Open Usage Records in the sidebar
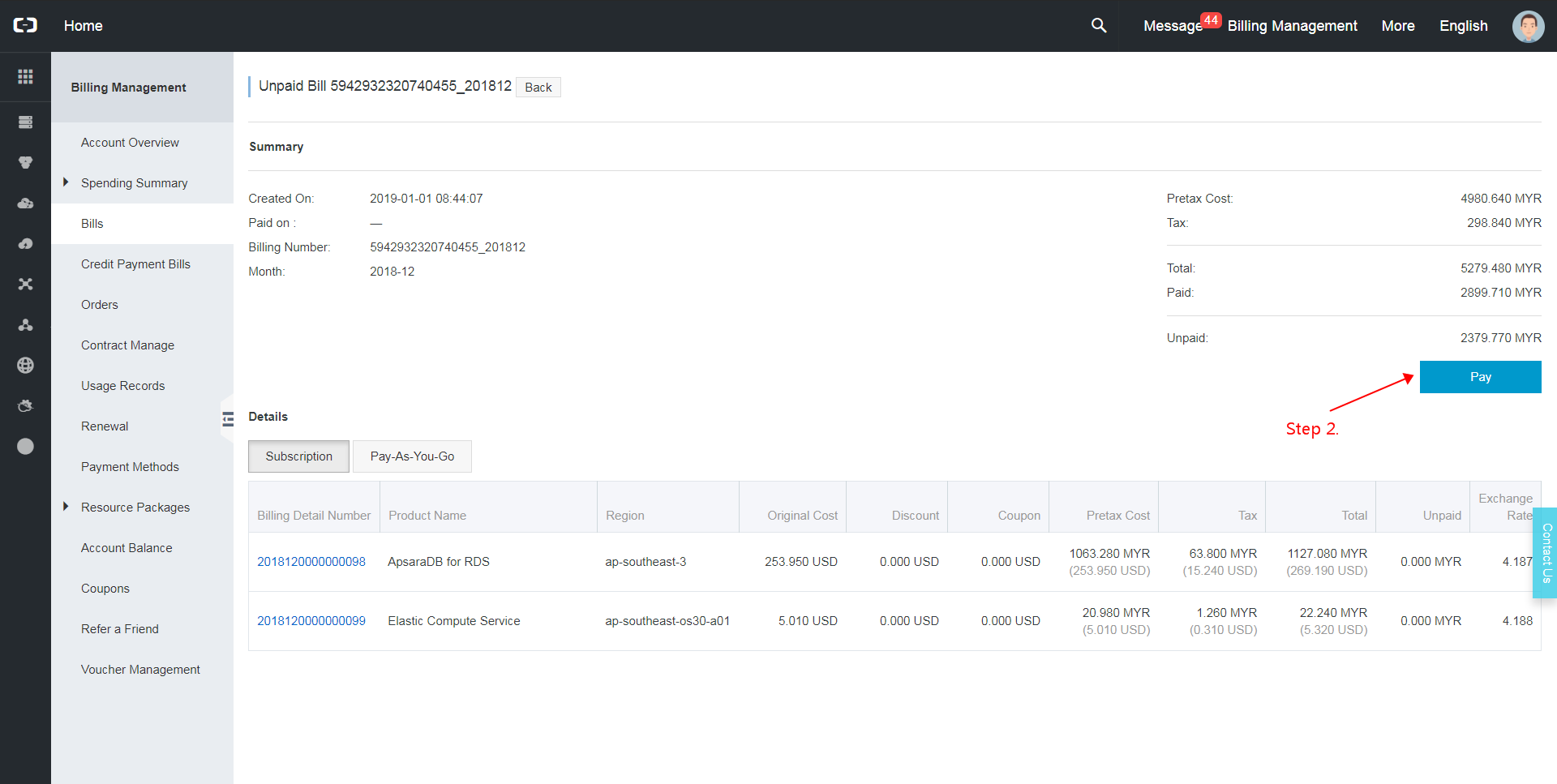 122,385
